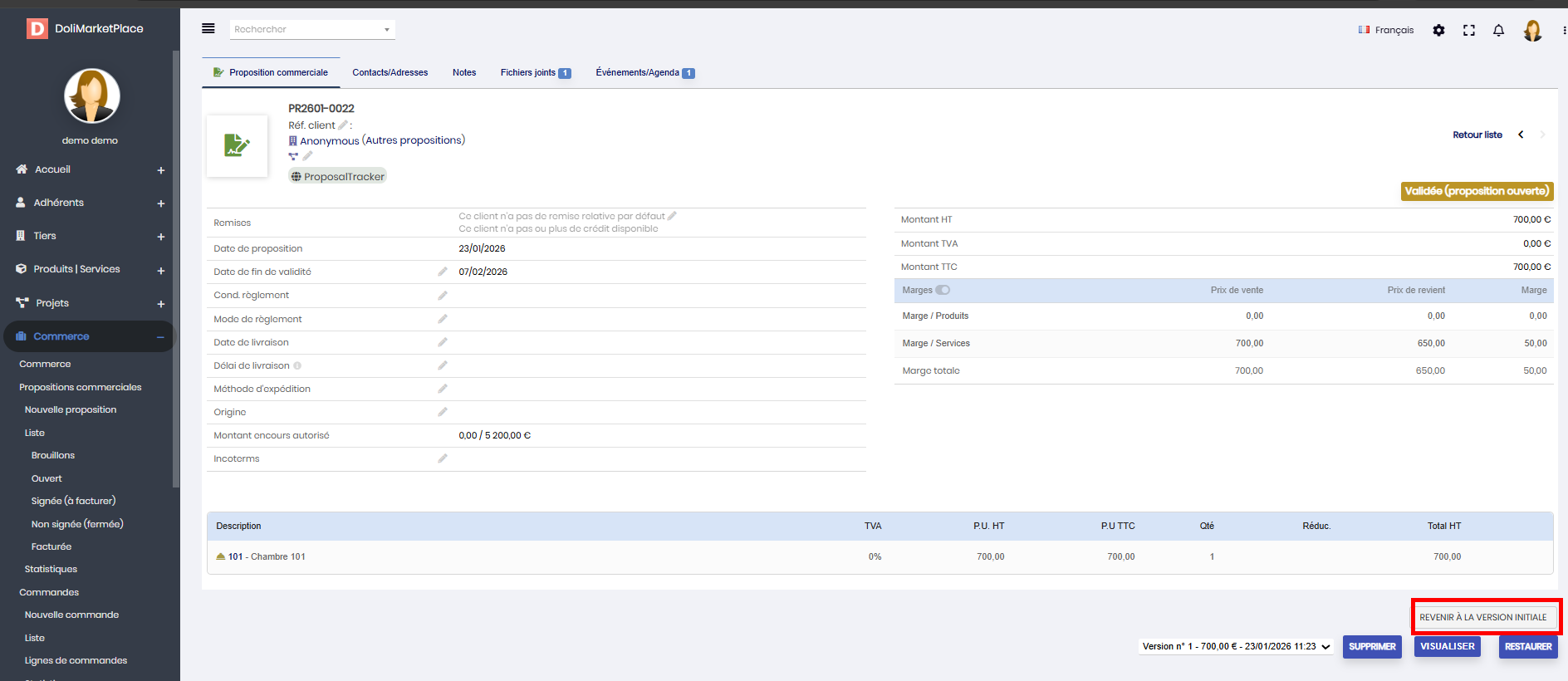Open the settings gear in the top bar

click(1438, 30)
